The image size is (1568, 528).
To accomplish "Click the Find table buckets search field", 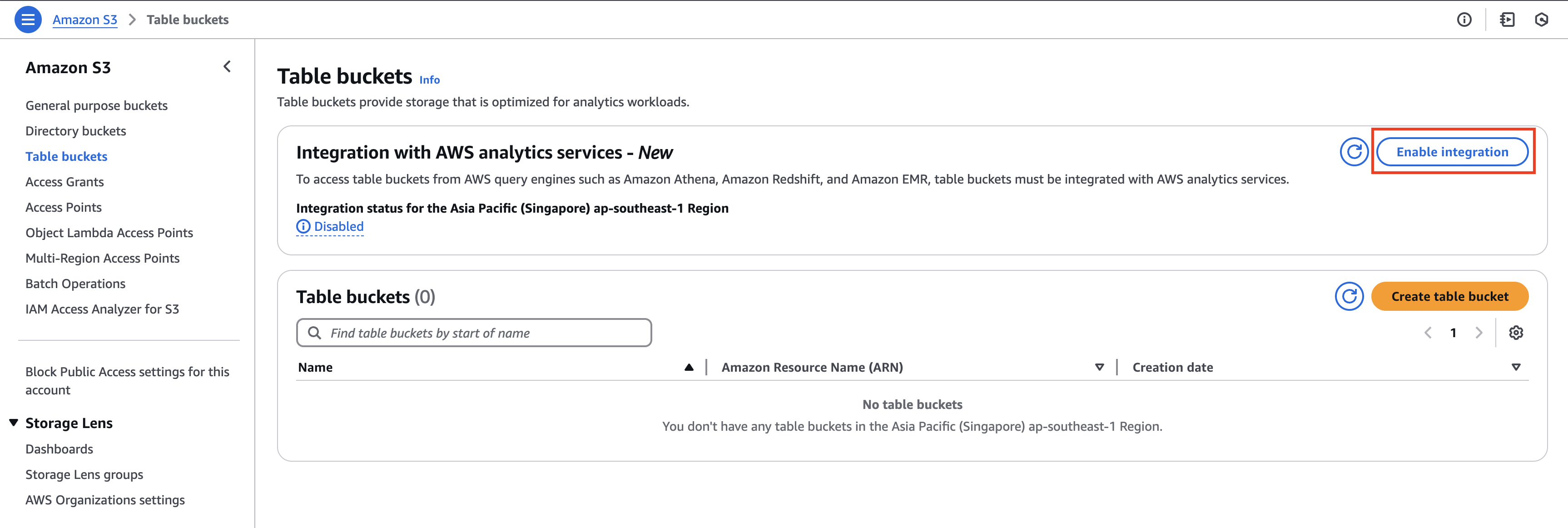I will tap(474, 333).
